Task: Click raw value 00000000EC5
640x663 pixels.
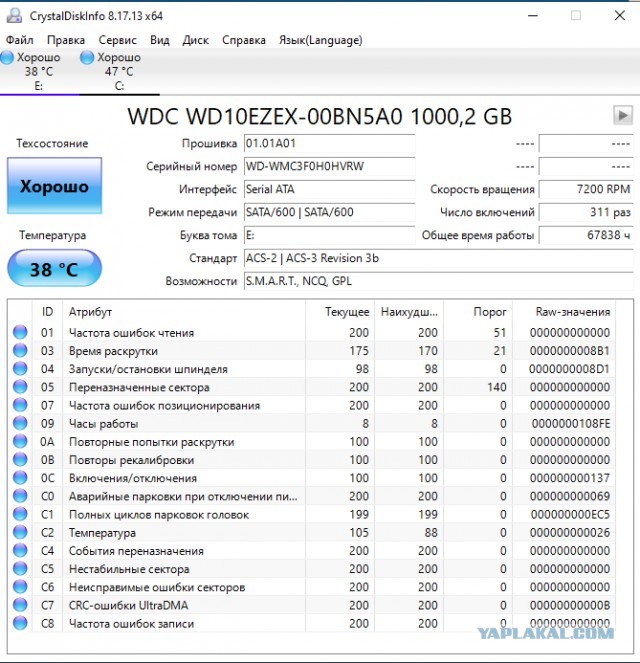Action: (x=570, y=514)
